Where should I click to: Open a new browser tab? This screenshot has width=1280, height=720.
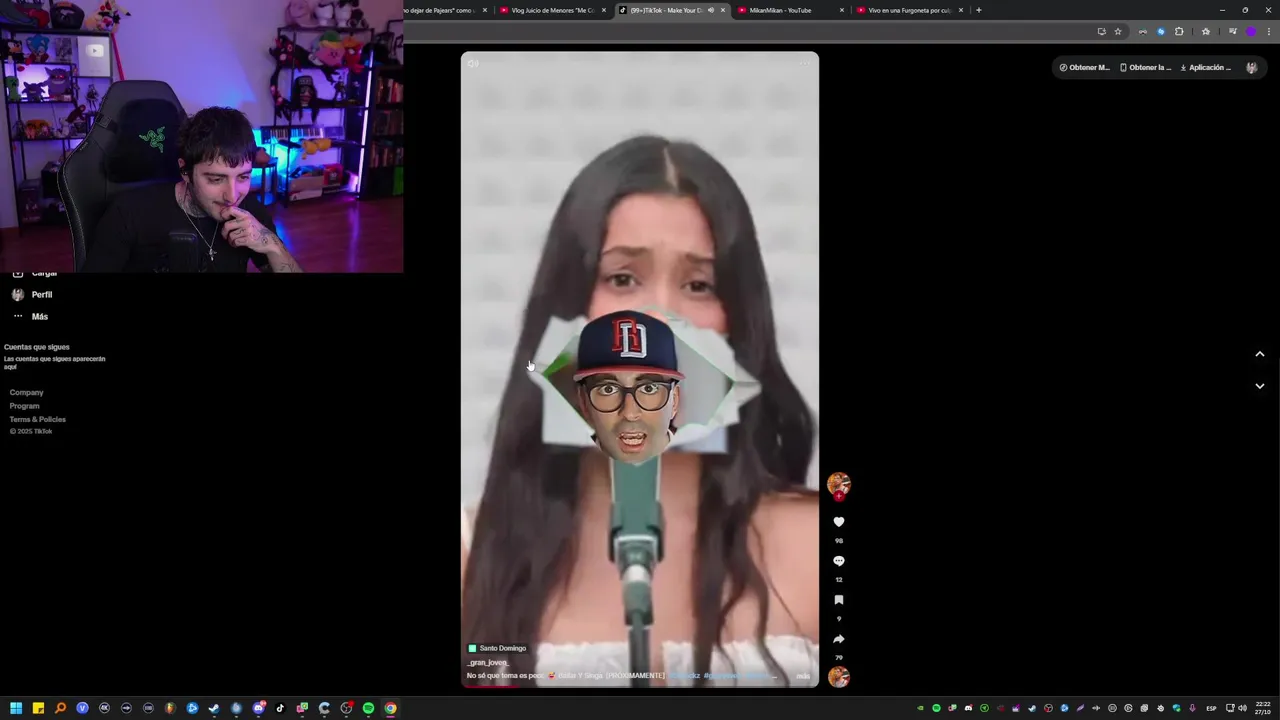(978, 10)
